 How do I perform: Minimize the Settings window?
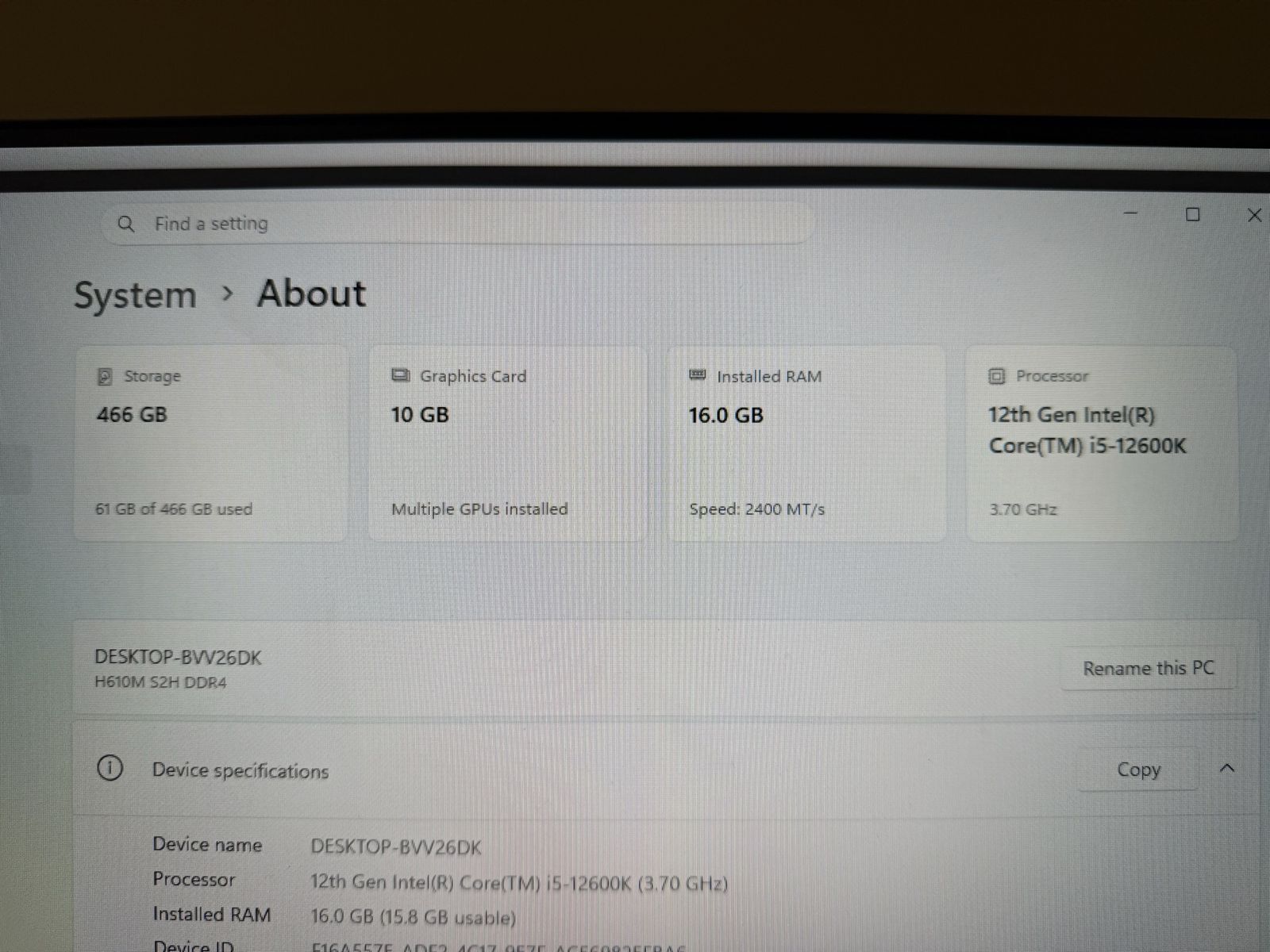1131,213
